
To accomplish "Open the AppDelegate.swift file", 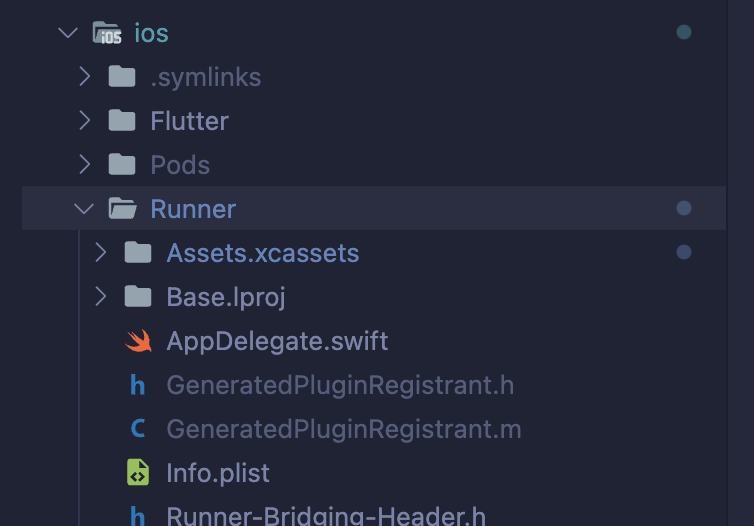I will [x=277, y=341].
